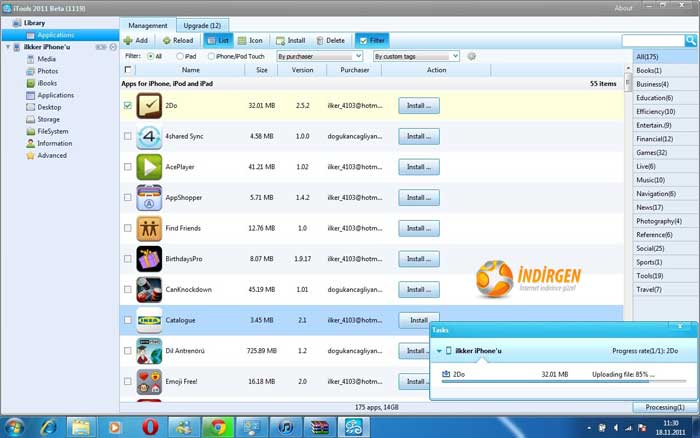This screenshot has width=700, height=438.
Task: Open the By custom tags dropdown
Action: coord(415,57)
